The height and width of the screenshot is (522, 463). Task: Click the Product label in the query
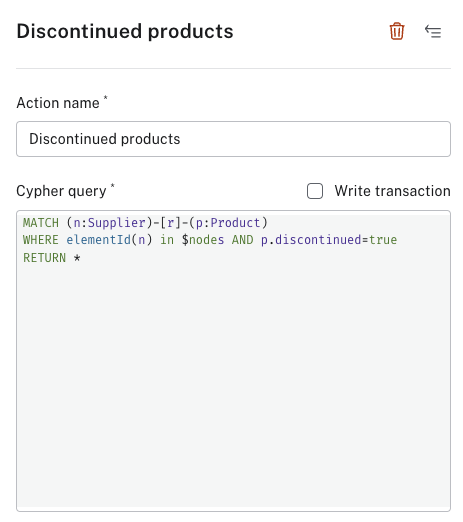235,223
